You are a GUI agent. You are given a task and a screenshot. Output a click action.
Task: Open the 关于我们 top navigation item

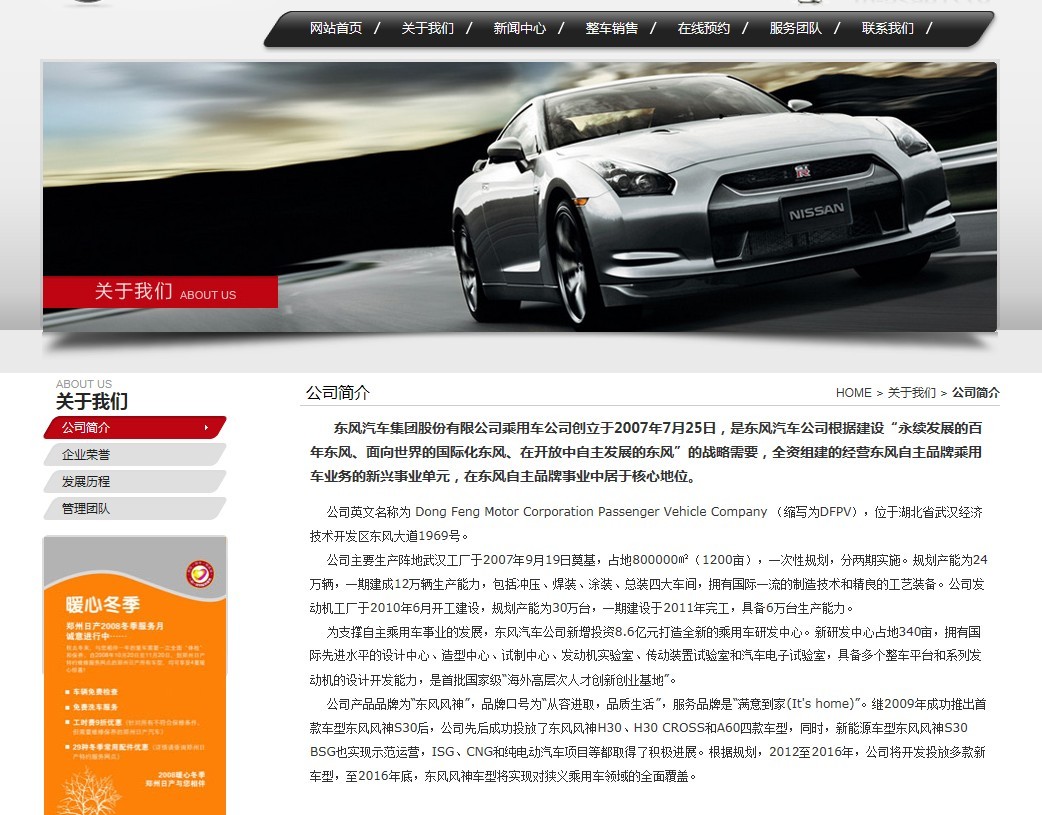click(x=427, y=28)
